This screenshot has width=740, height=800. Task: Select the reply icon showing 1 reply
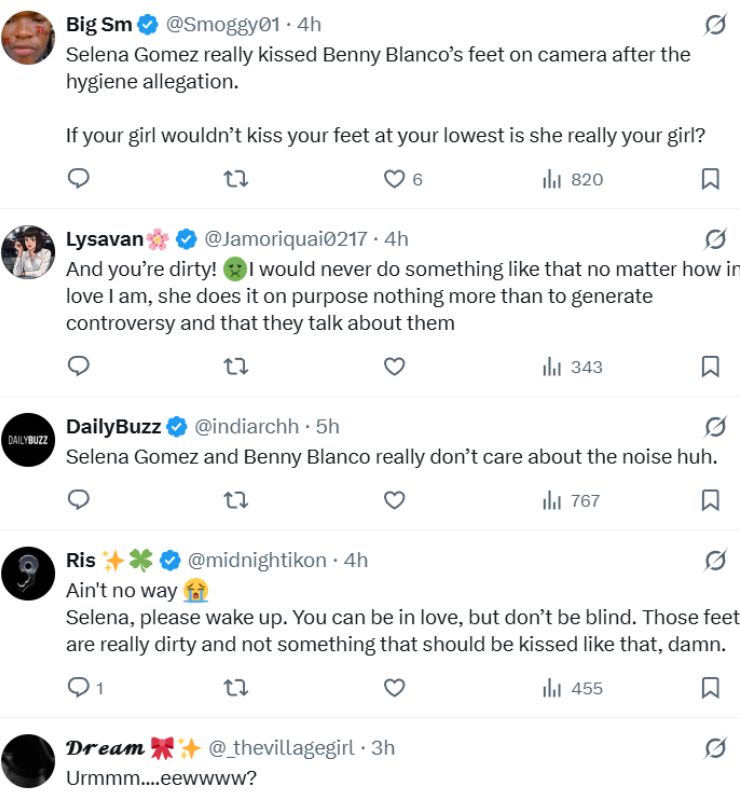[78, 687]
